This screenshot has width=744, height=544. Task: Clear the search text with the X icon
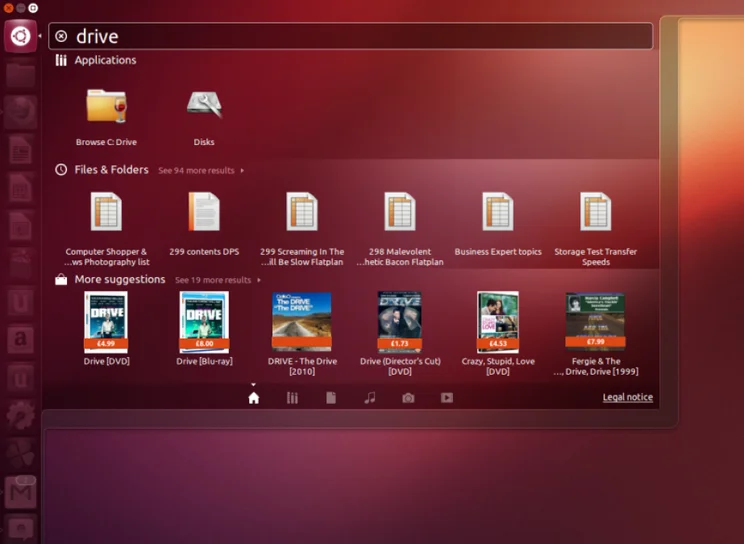pos(61,37)
